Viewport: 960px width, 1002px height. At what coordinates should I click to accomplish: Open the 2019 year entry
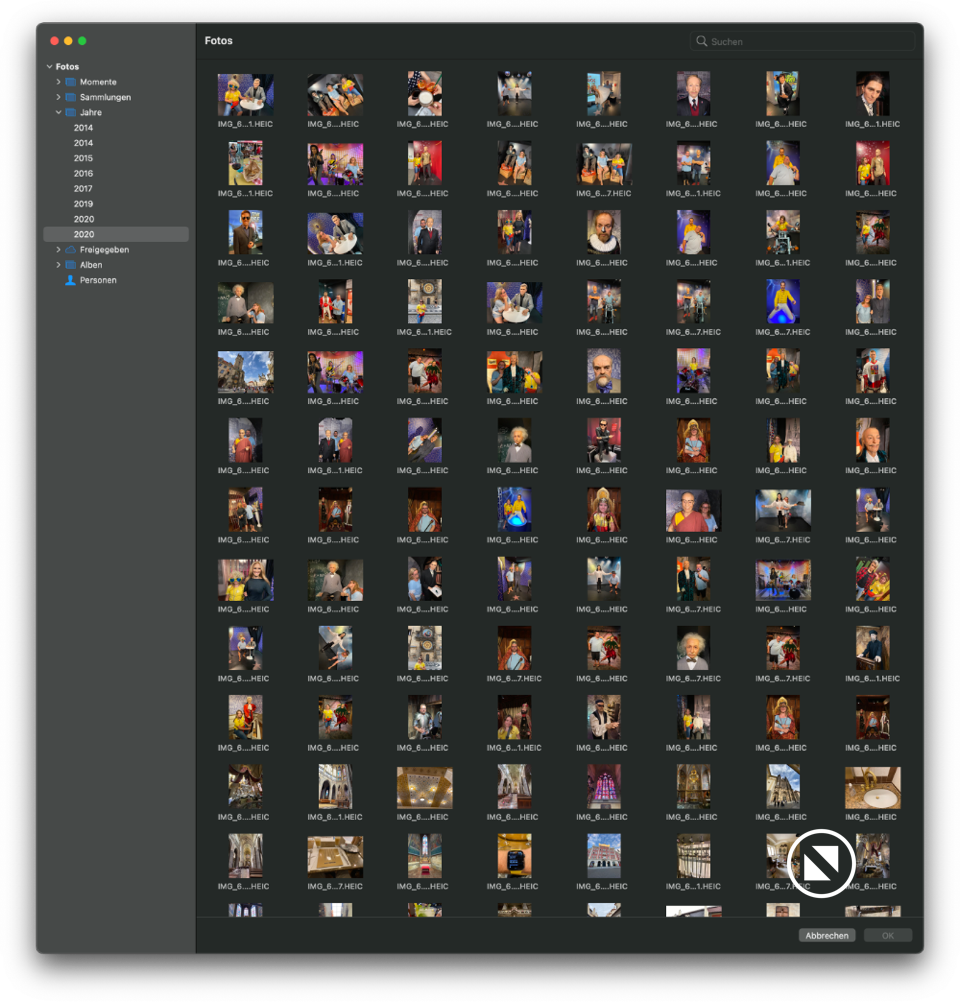click(83, 204)
